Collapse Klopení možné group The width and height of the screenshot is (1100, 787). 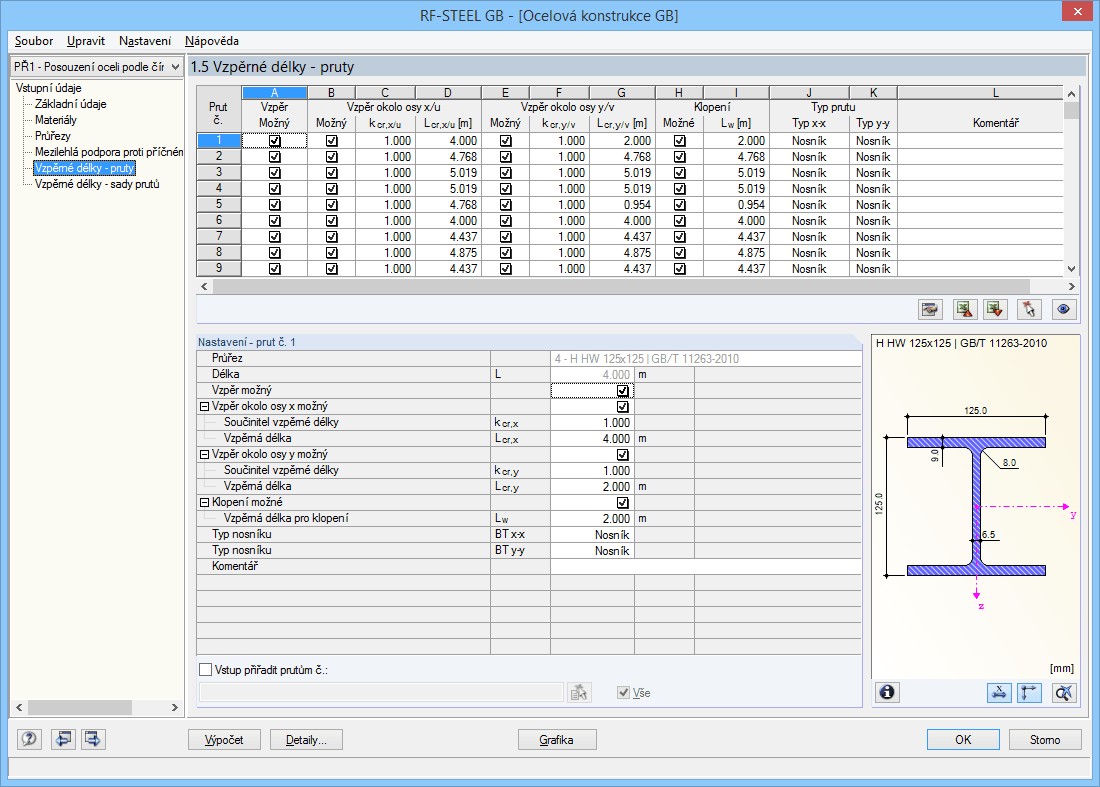coord(204,503)
